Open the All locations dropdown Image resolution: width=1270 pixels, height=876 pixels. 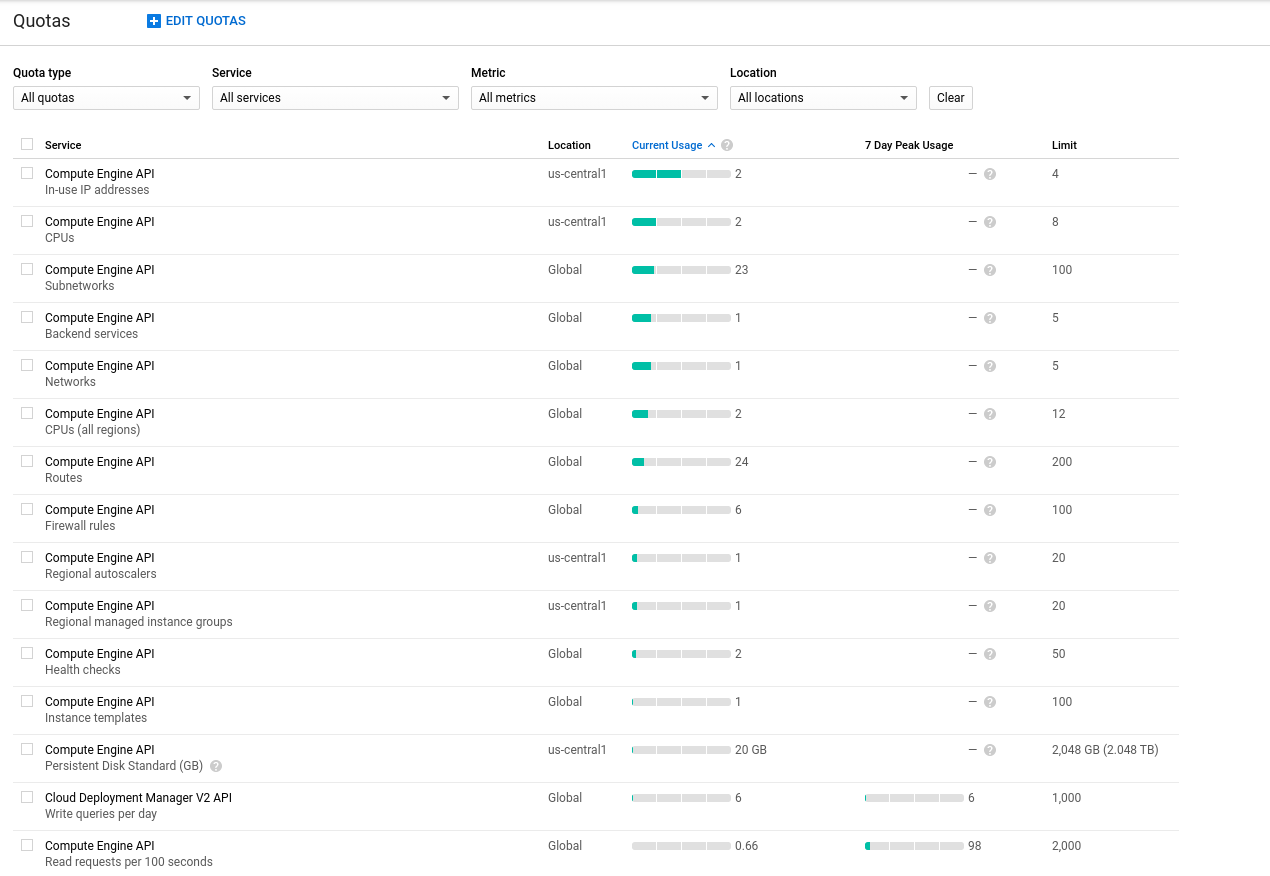823,98
